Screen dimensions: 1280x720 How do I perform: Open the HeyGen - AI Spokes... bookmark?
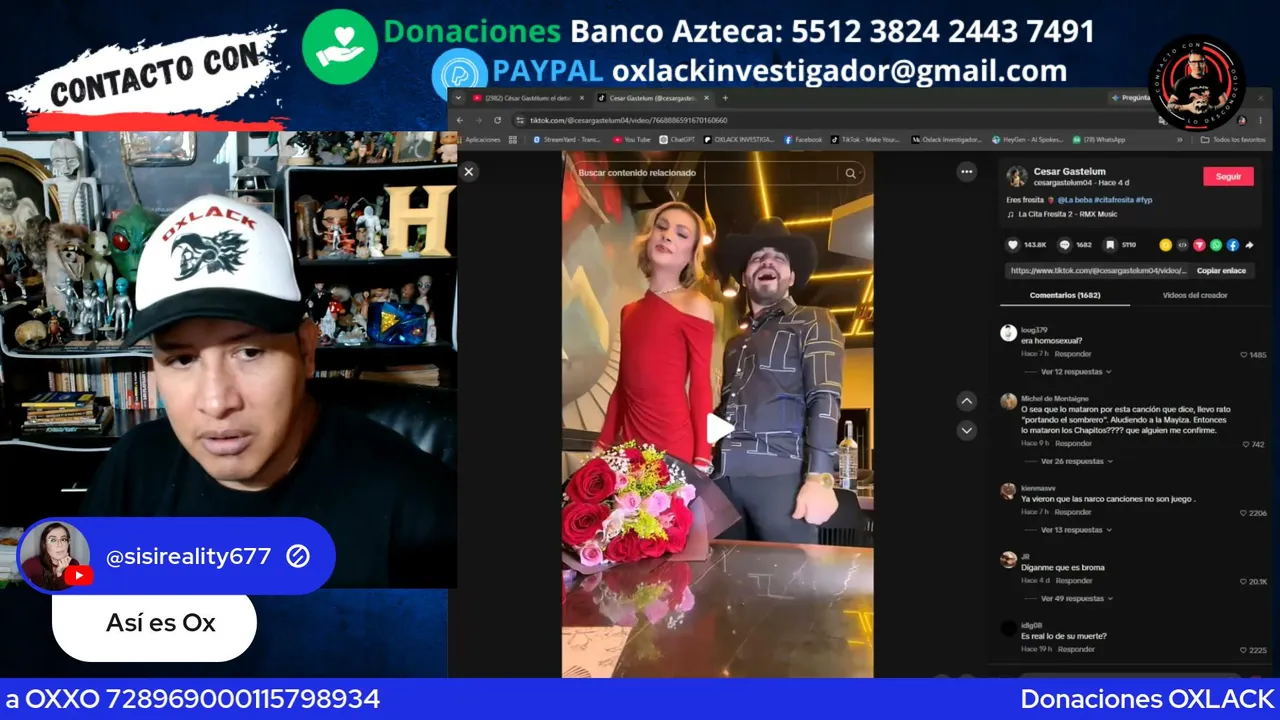[1028, 140]
